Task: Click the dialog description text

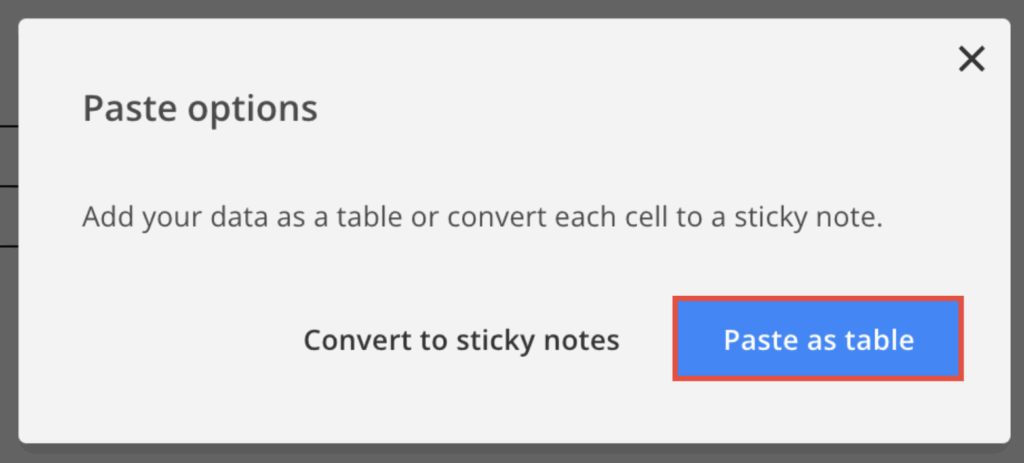Action: (x=482, y=217)
